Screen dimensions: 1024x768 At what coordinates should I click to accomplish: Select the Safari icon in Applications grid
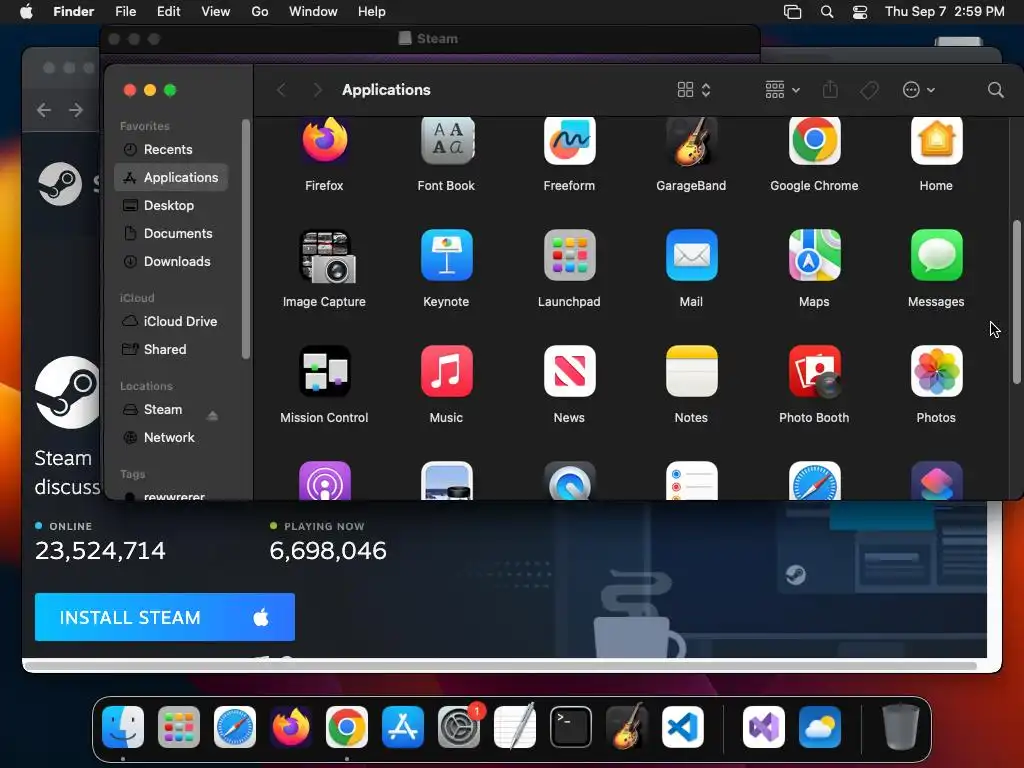814,481
